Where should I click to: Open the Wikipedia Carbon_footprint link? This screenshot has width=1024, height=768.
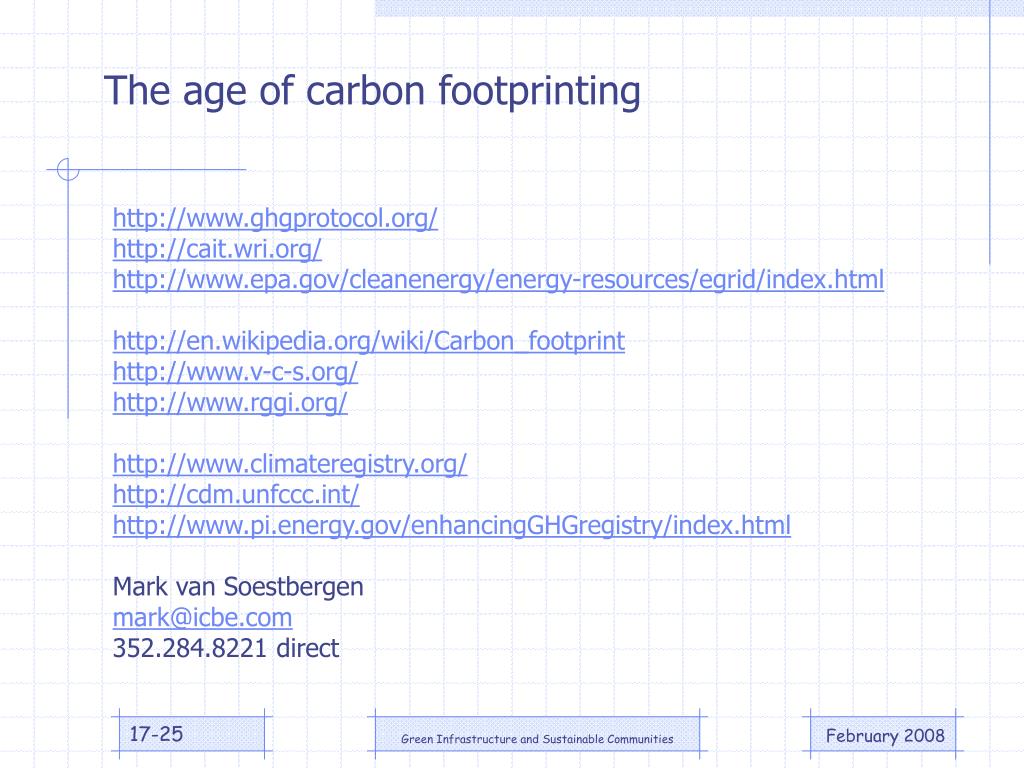368,341
